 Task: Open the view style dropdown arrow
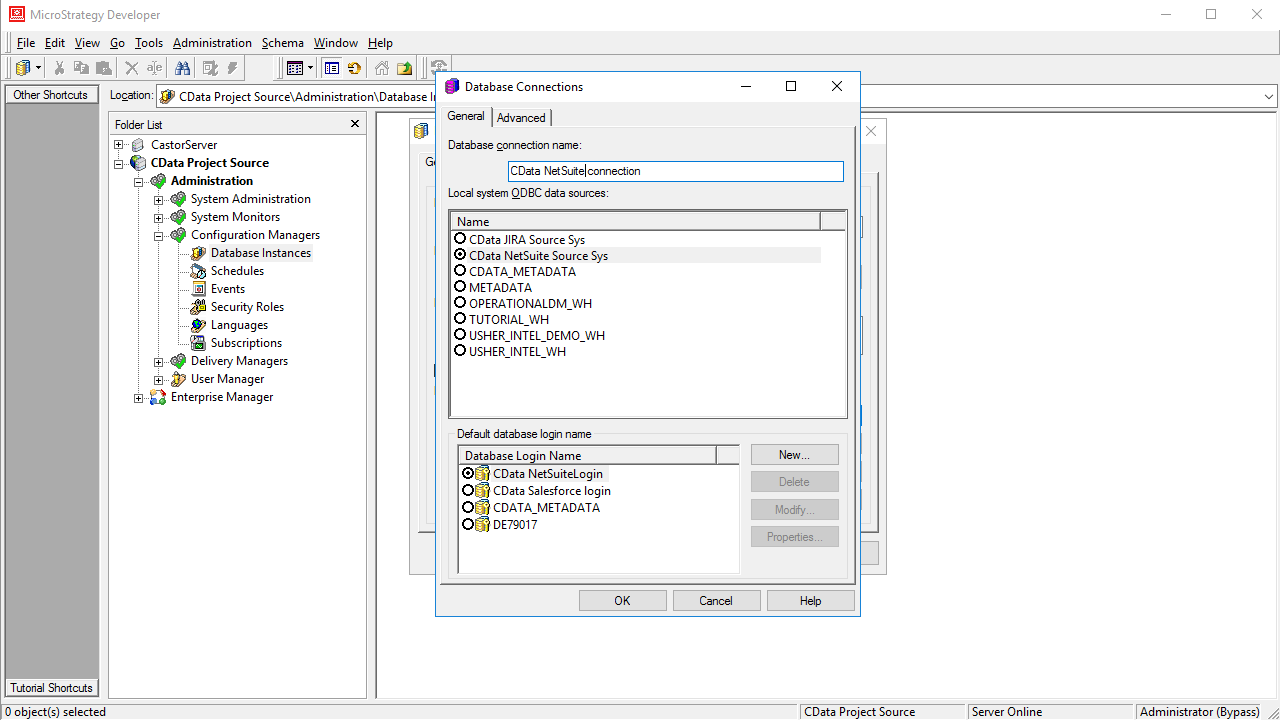tap(309, 67)
